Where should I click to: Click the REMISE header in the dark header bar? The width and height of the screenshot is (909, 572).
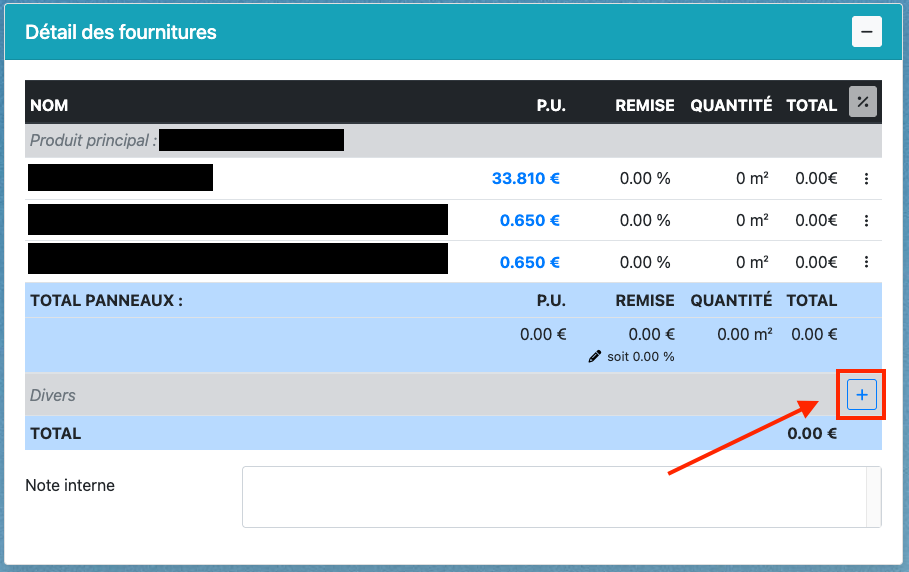click(644, 105)
